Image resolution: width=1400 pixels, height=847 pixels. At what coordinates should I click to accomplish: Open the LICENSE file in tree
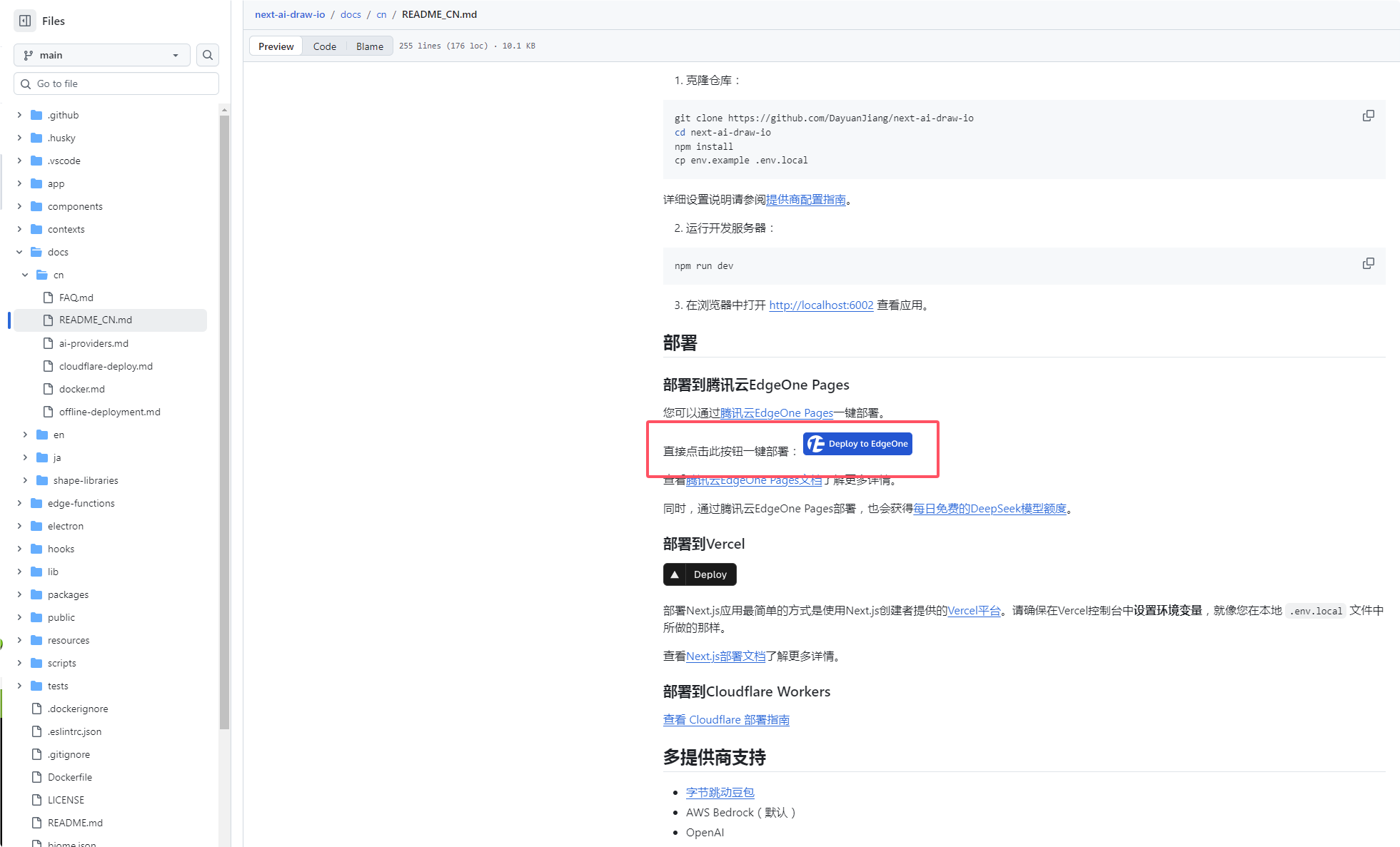click(x=66, y=800)
